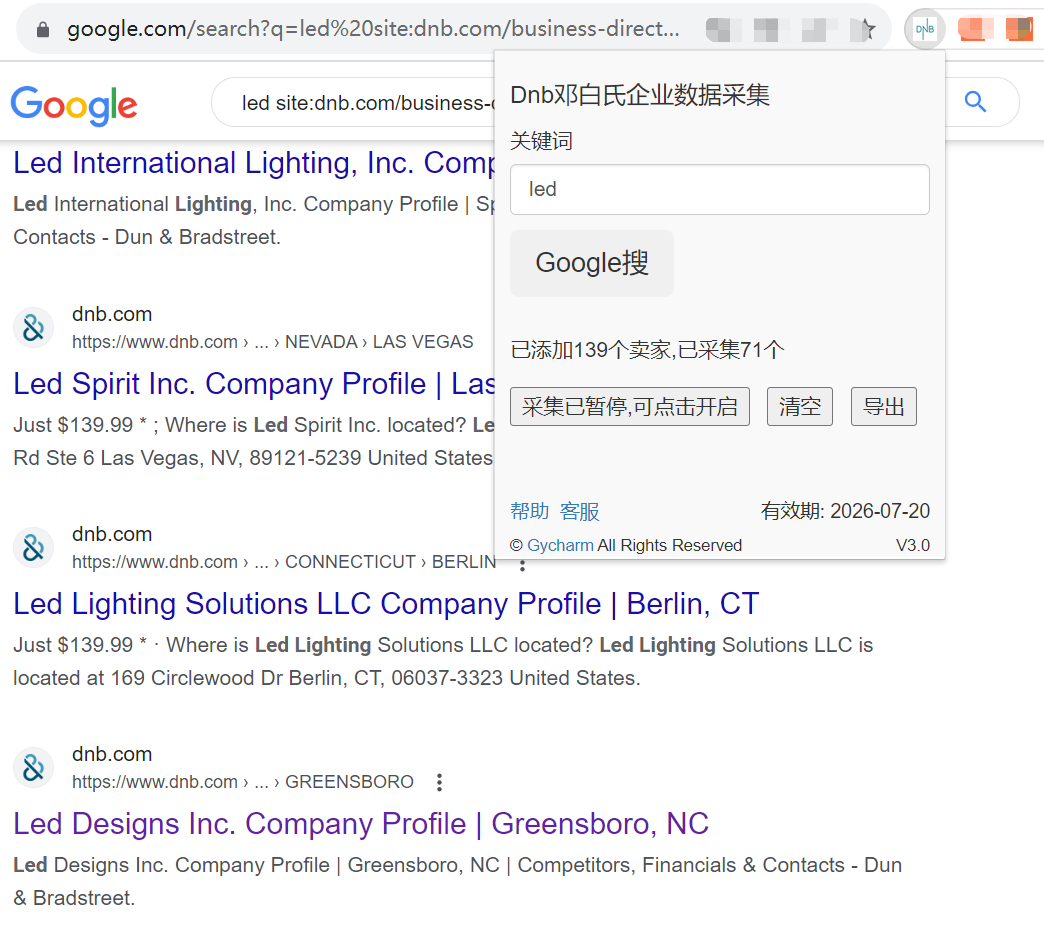1044x941 pixels.
Task: Open Led Lighting Solutions LLC result
Action: (x=386, y=604)
